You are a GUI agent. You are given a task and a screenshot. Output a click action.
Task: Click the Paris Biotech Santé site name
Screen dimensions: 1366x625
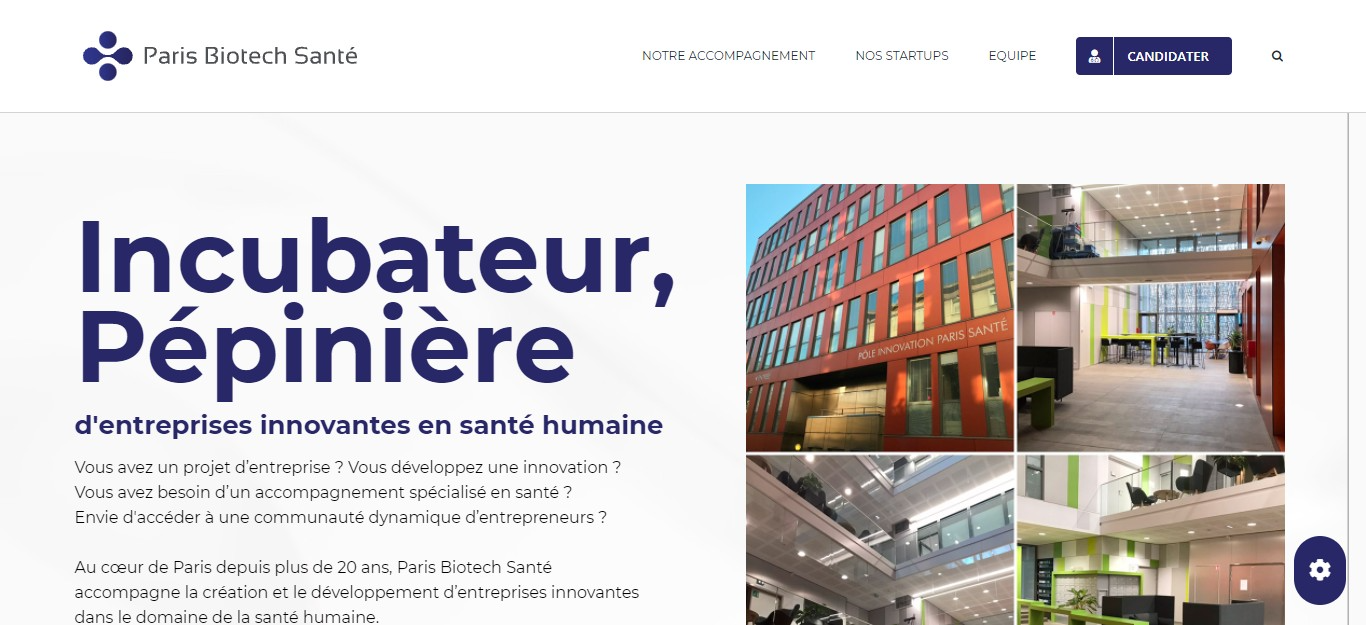[x=250, y=56]
